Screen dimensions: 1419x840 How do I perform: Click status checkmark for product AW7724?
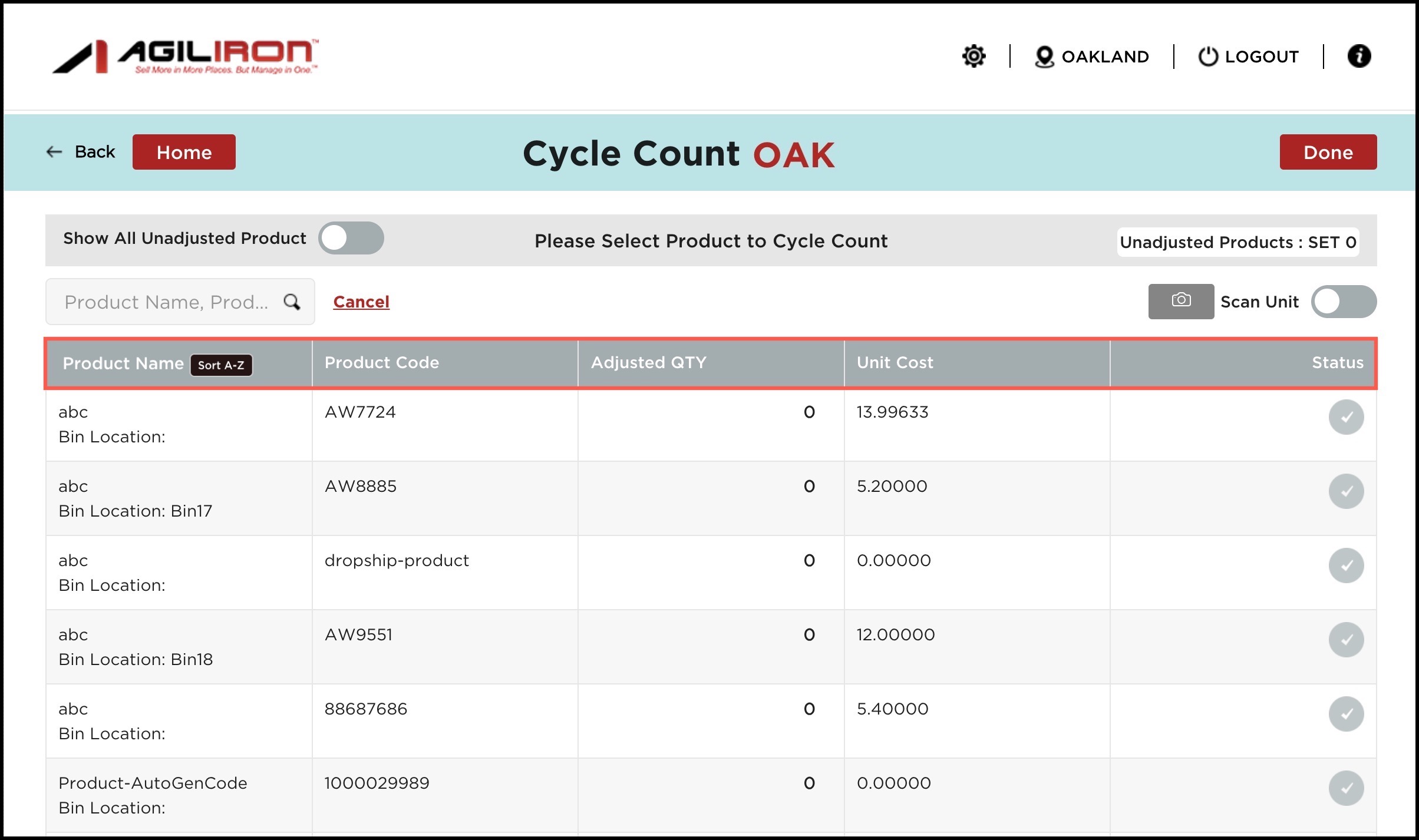[x=1346, y=417]
